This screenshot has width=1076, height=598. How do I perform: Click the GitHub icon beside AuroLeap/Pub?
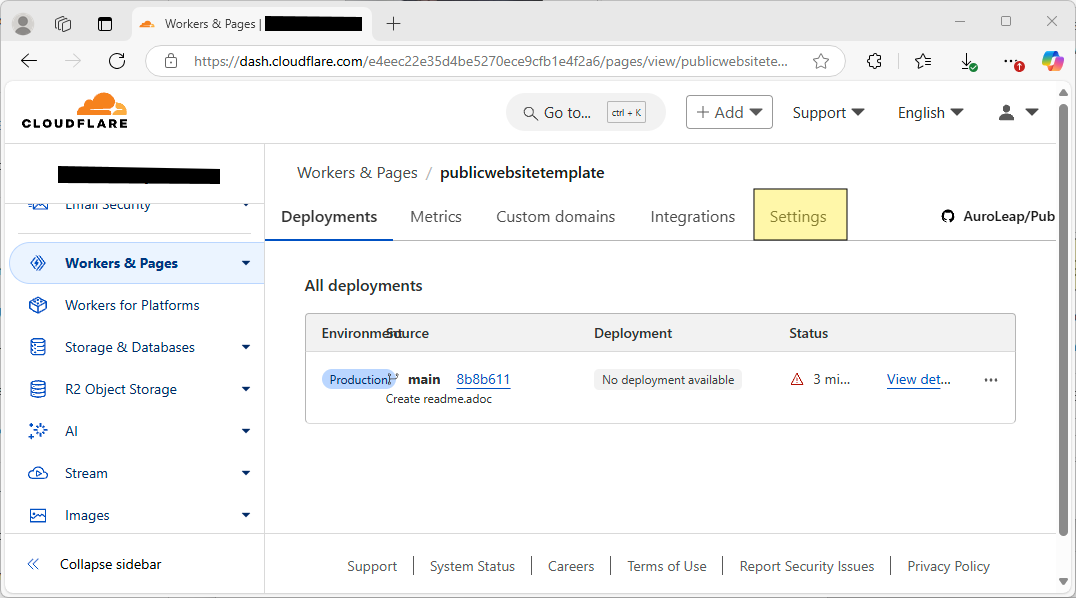pos(947,215)
